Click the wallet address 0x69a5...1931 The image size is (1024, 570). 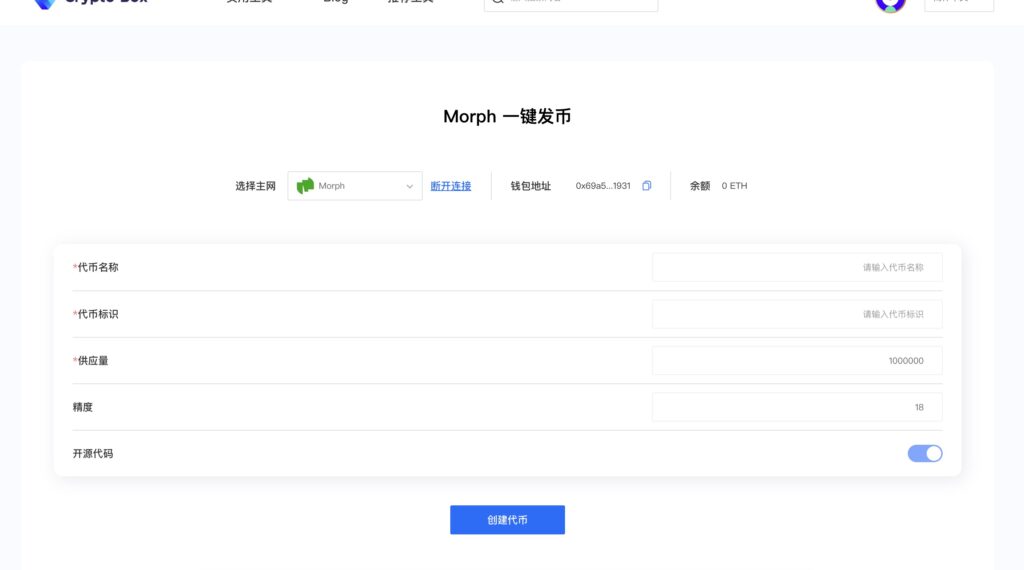[603, 186]
